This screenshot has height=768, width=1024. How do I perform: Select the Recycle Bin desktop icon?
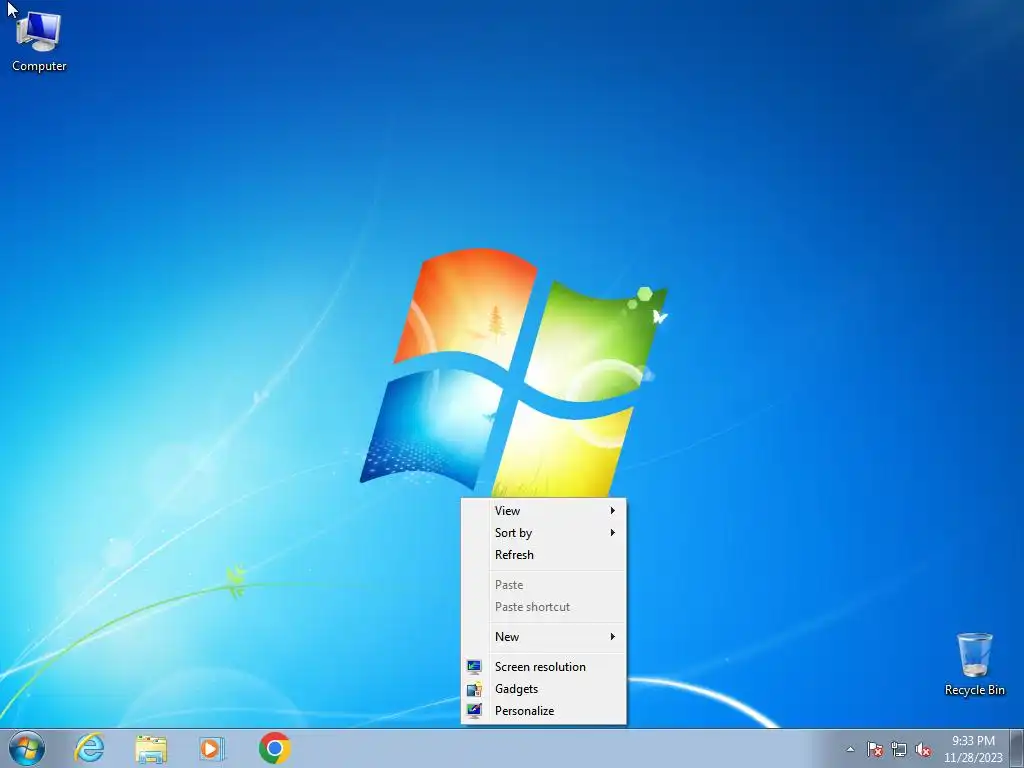pos(974,664)
